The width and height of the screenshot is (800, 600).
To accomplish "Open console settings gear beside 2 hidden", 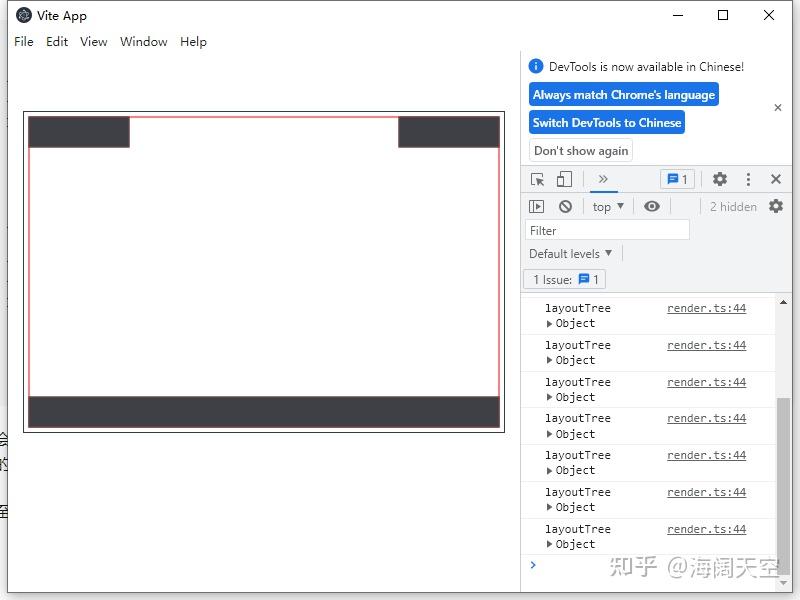I will (776, 206).
